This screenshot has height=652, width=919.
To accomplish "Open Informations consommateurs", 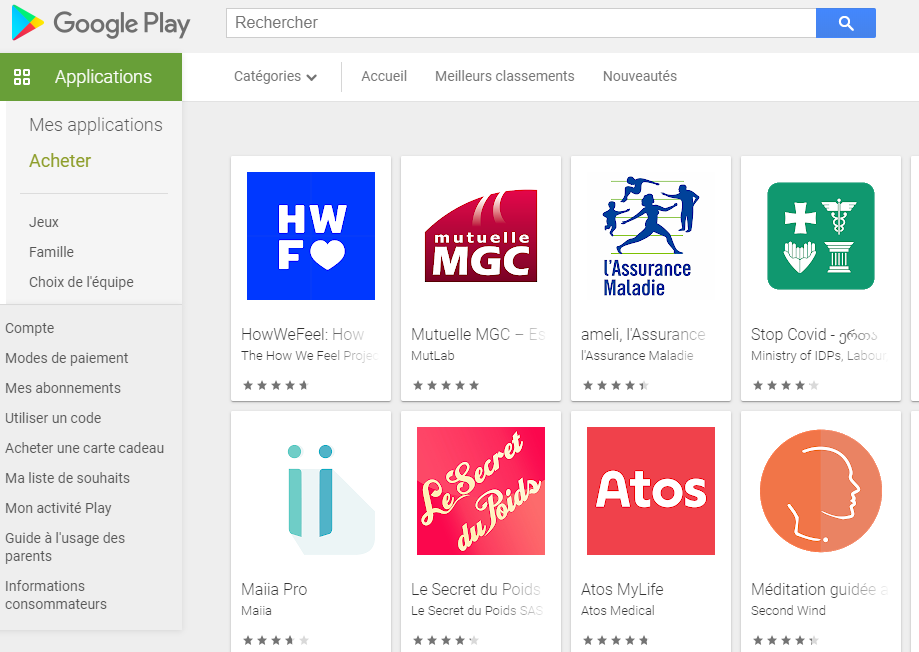I will point(56,595).
